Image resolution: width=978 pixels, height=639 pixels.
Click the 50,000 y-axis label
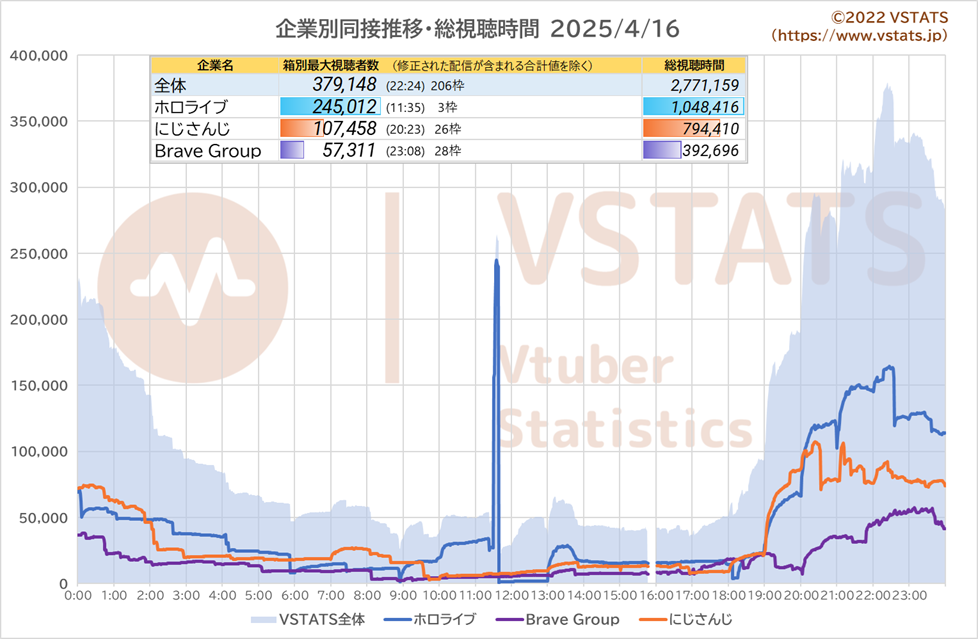point(44,517)
